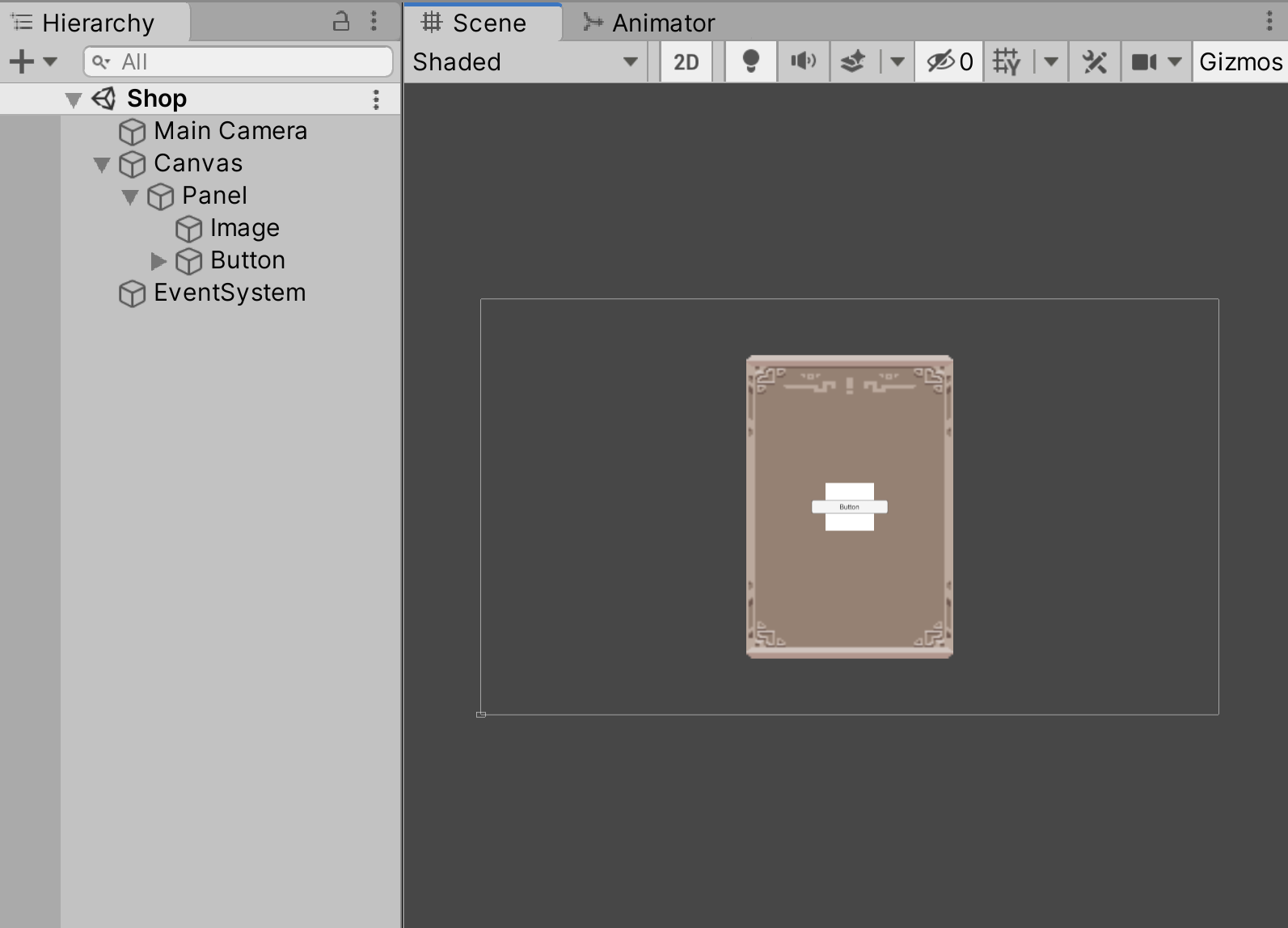Open the Shaded draw mode dropdown

[x=525, y=61]
